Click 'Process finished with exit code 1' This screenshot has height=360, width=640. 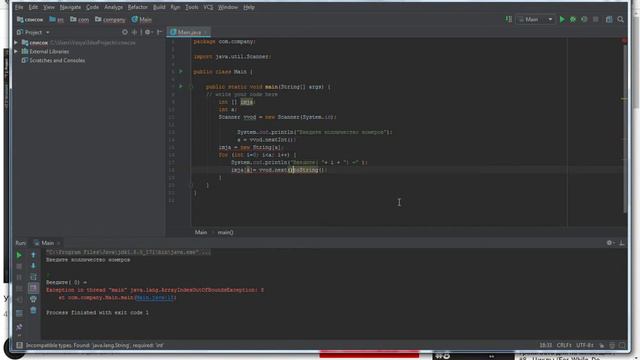[x=97, y=313]
